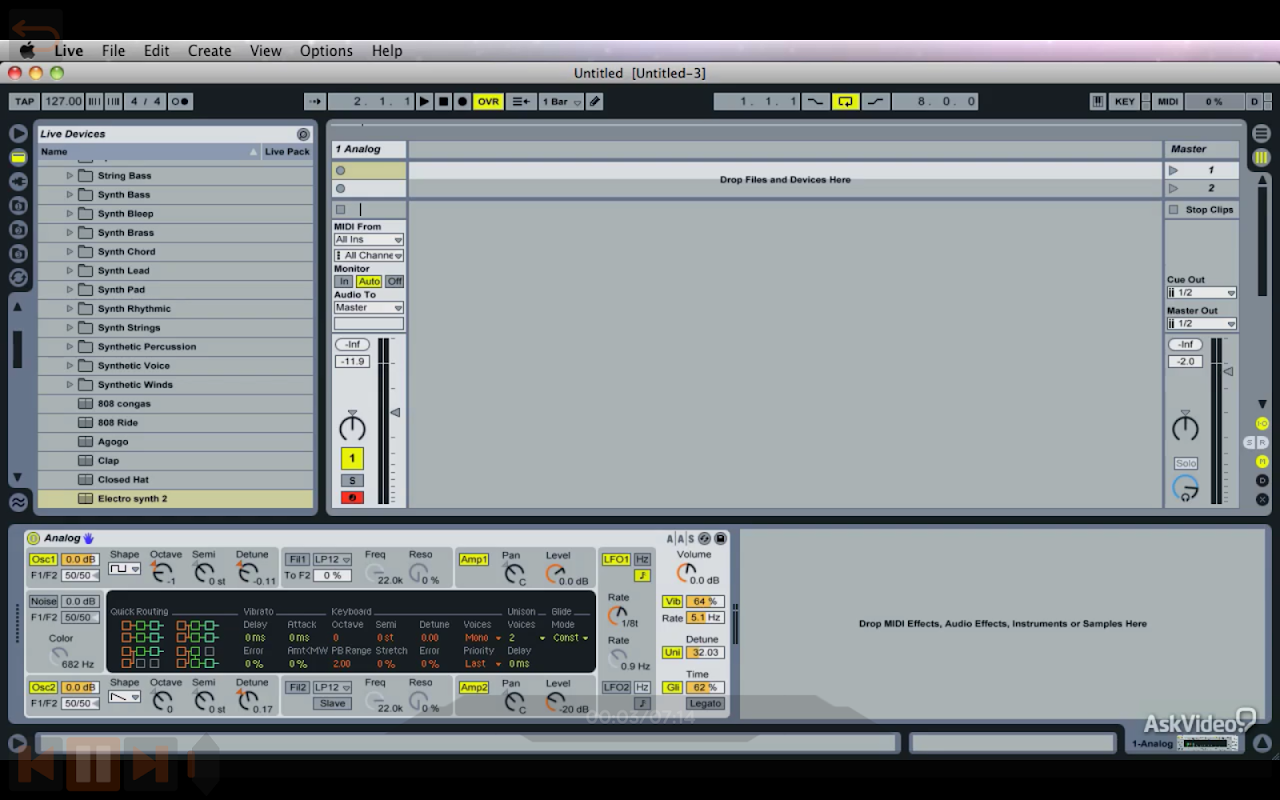This screenshot has height=800, width=1280.
Task: Open MIDI From All Ins dropdown
Action: point(369,240)
